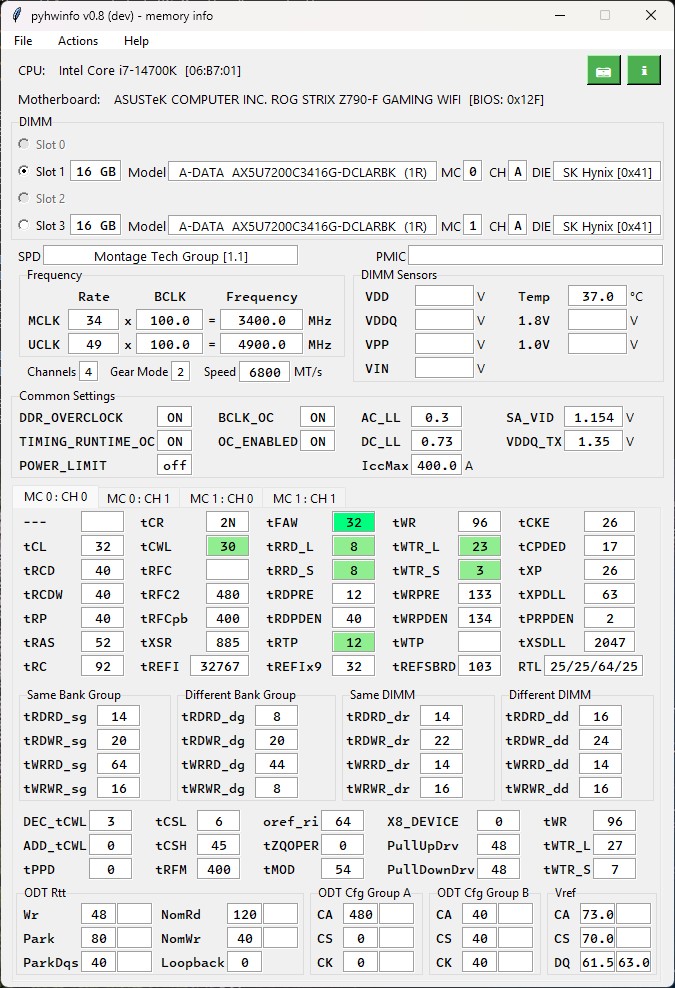Click the feather app icon in title bar

pyautogui.click(x=17, y=15)
